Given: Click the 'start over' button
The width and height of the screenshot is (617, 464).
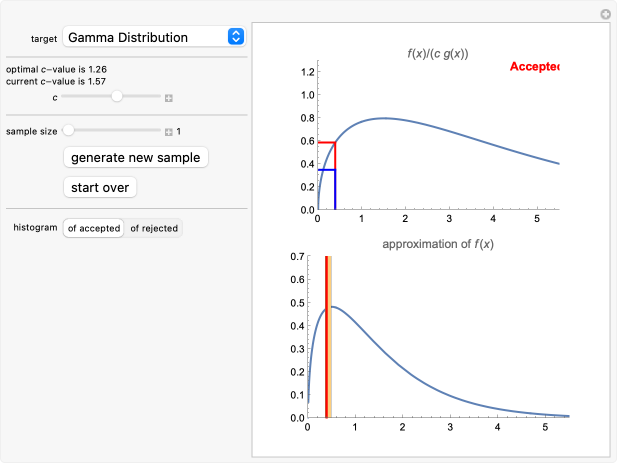Looking at the screenshot, I should click(99, 187).
